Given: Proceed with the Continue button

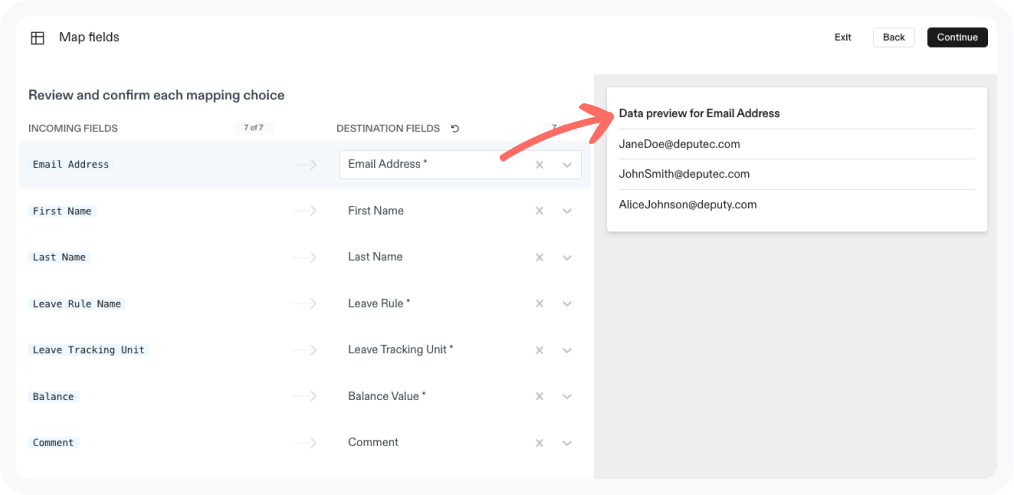Looking at the screenshot, I should click(x=957, y=38).
